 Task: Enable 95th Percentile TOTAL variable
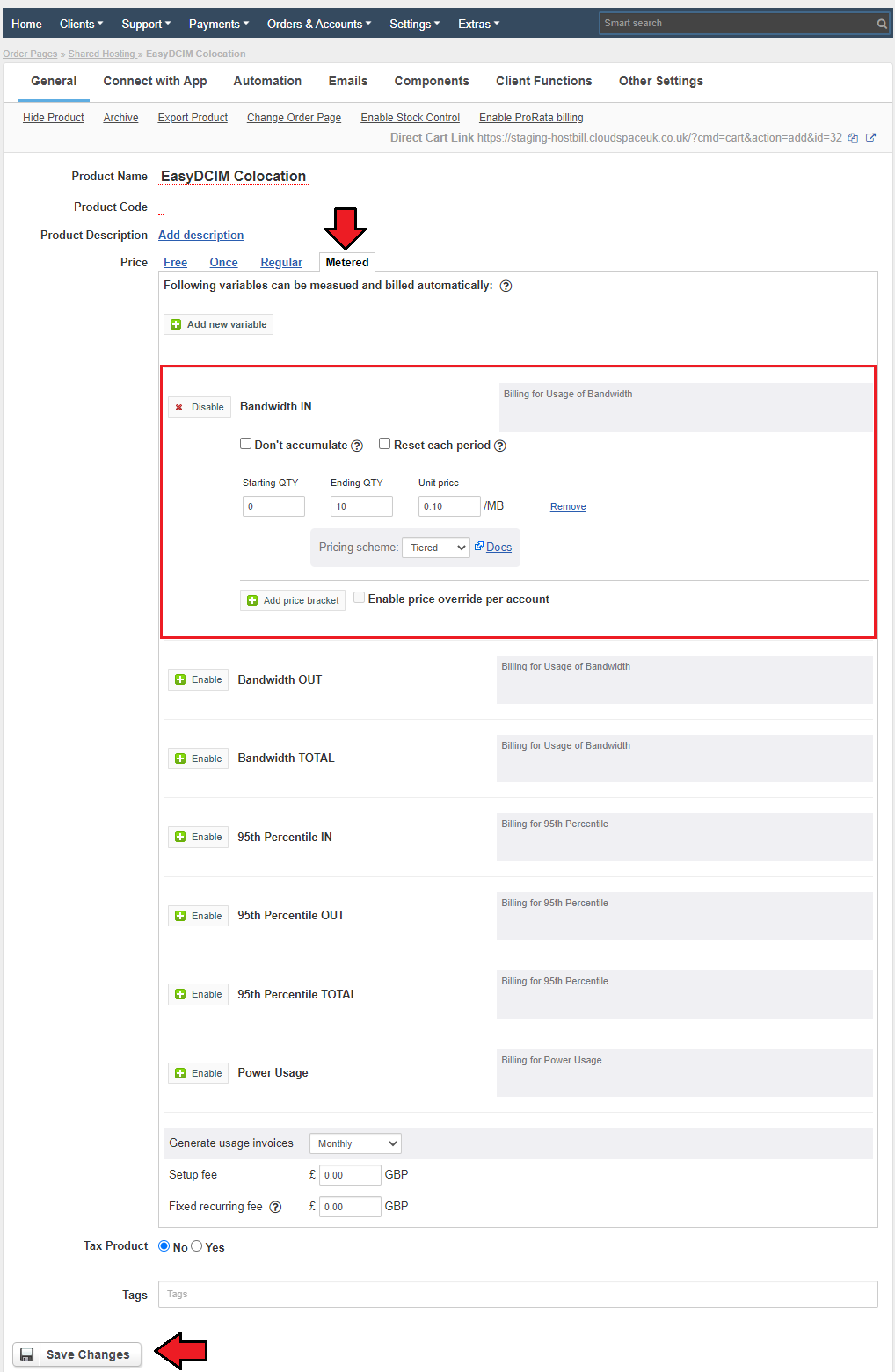pos(199,994)
